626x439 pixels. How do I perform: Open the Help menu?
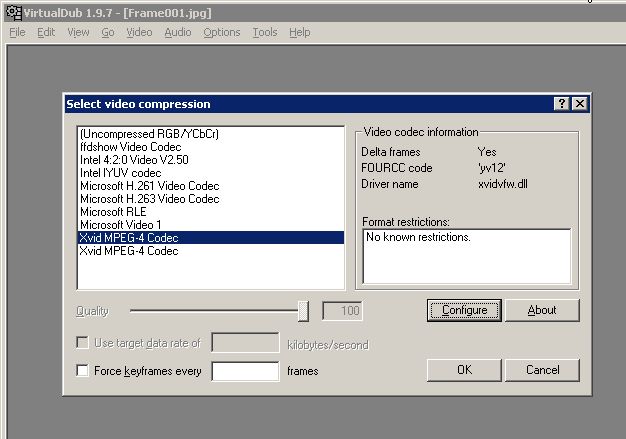tap(300, 32)
